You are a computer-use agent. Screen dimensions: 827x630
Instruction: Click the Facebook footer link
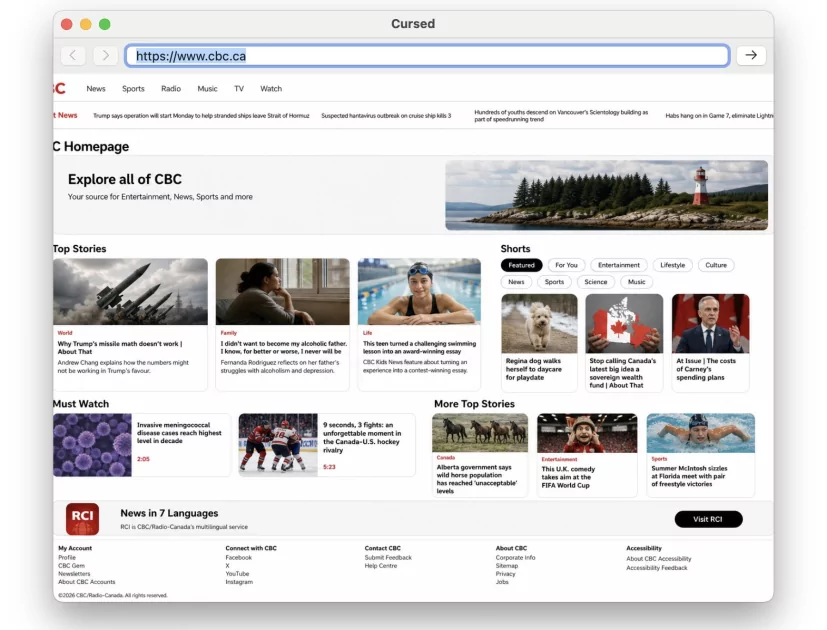(238, 557)
